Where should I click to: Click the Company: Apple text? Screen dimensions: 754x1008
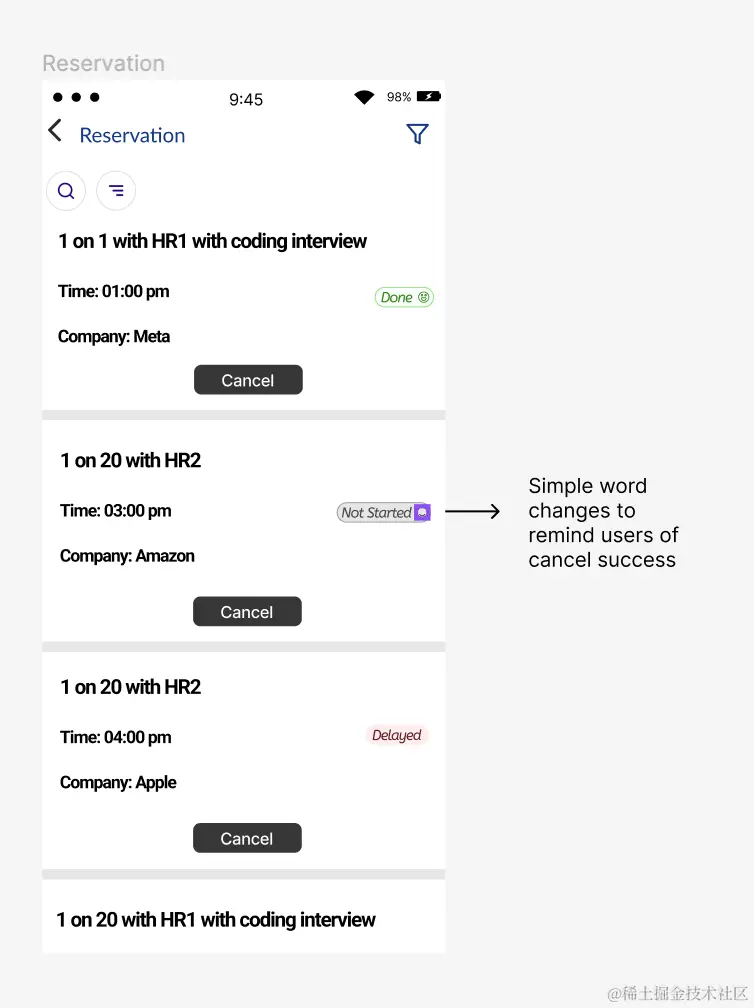click(118, 783)
